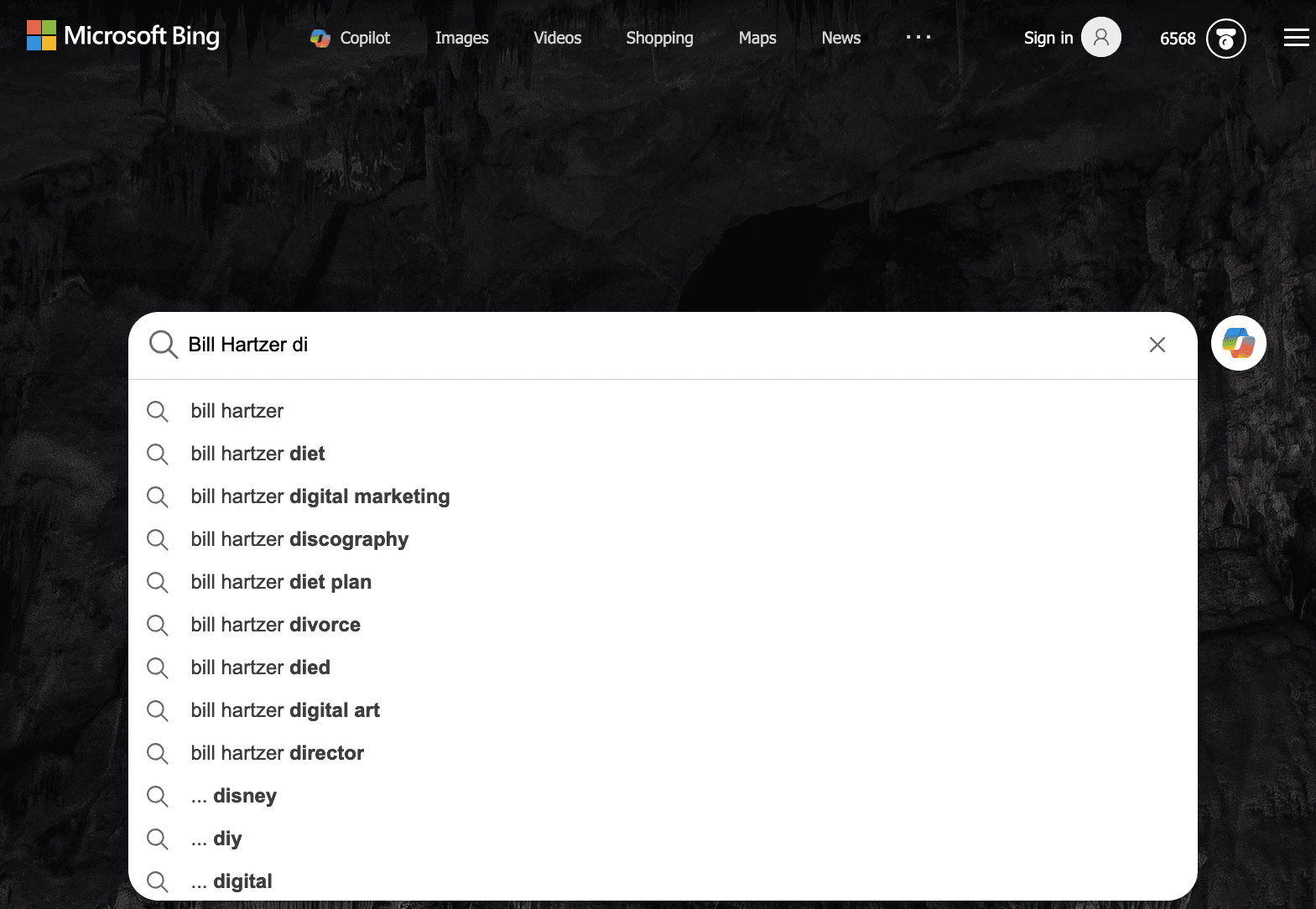Open the hamburger settings menu
Screen dimensions: 1316x909
[x=1296, y=37]
